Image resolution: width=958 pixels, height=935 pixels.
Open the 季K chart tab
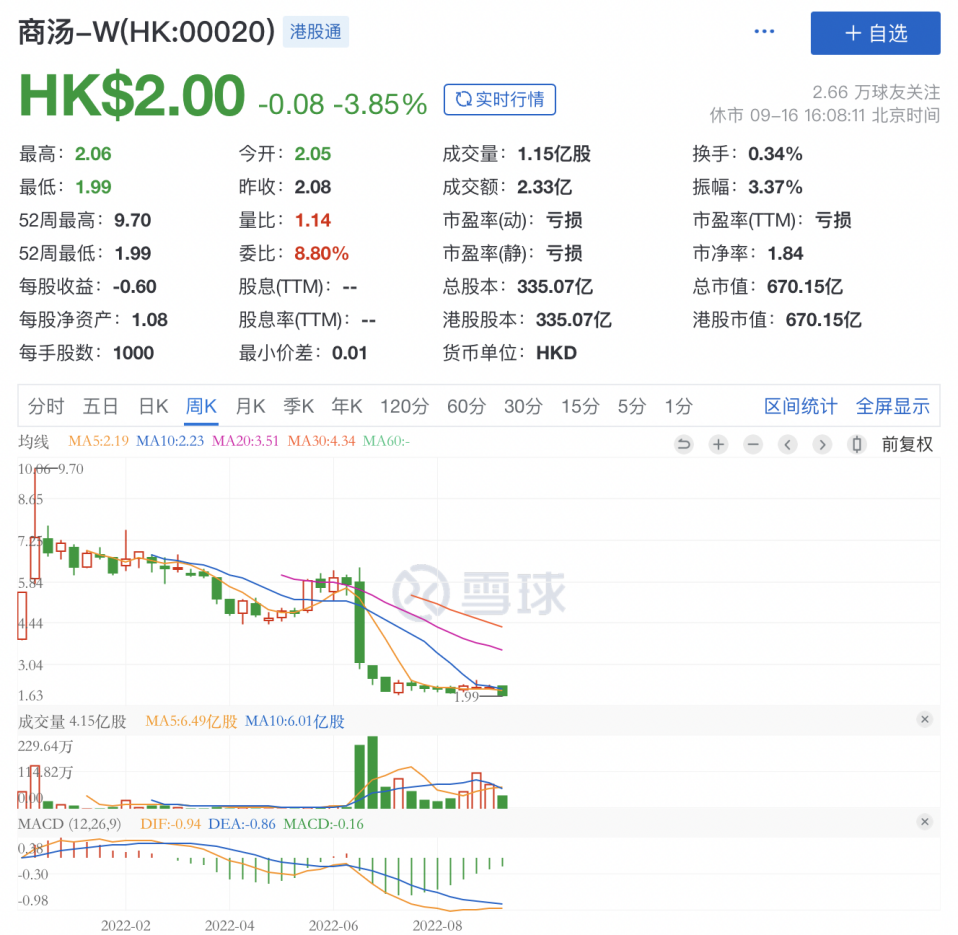tap(298, 406)
